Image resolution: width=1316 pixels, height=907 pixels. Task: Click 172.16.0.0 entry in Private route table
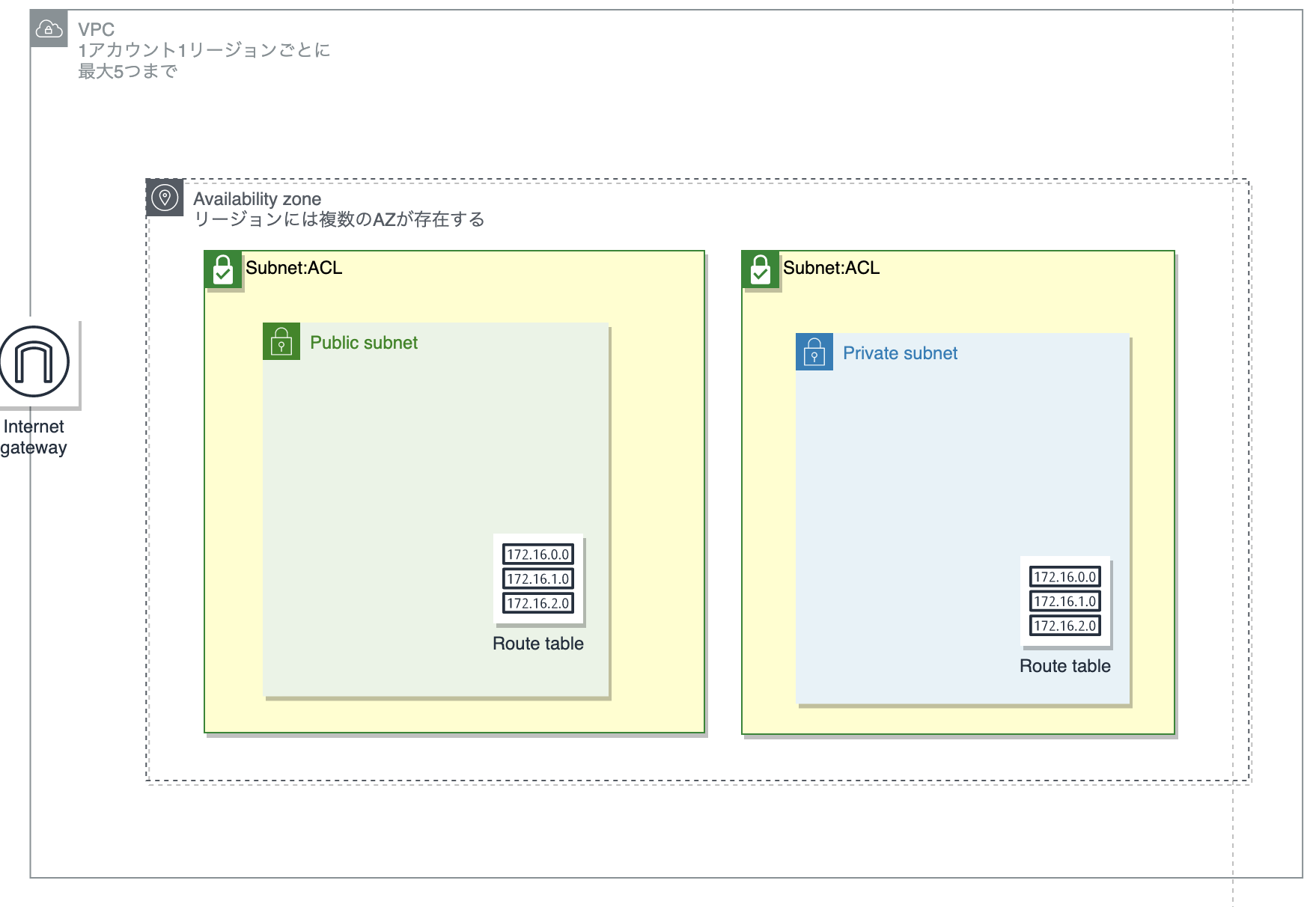(1065, 577)
